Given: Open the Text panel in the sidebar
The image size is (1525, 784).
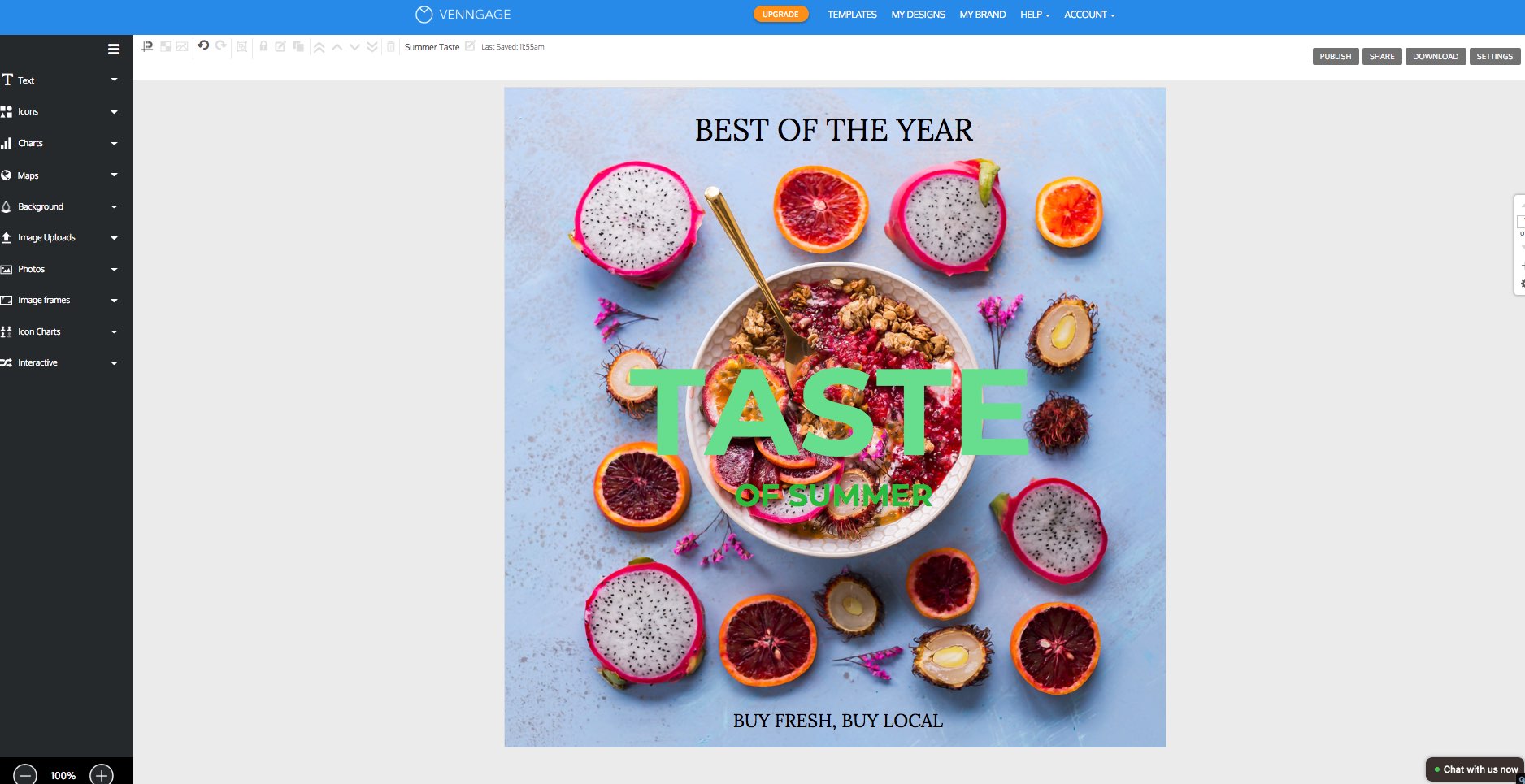Looking at the screenshot, I should click(25, 80).
